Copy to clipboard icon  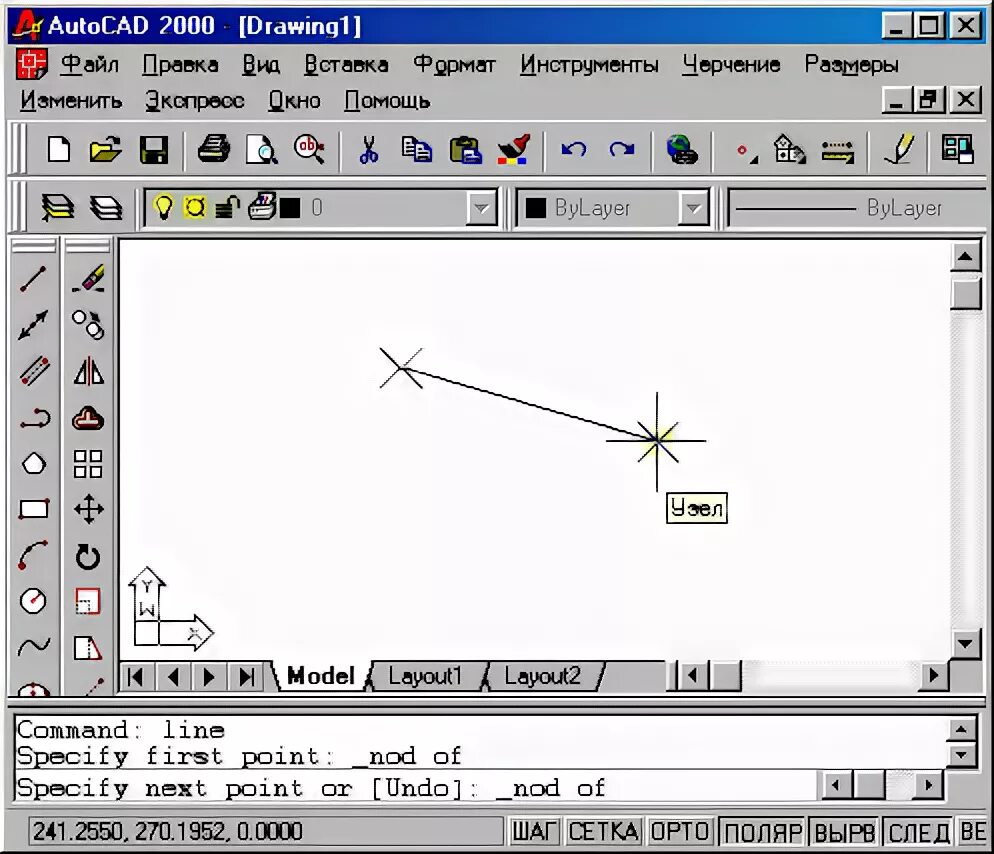[416, 151]
